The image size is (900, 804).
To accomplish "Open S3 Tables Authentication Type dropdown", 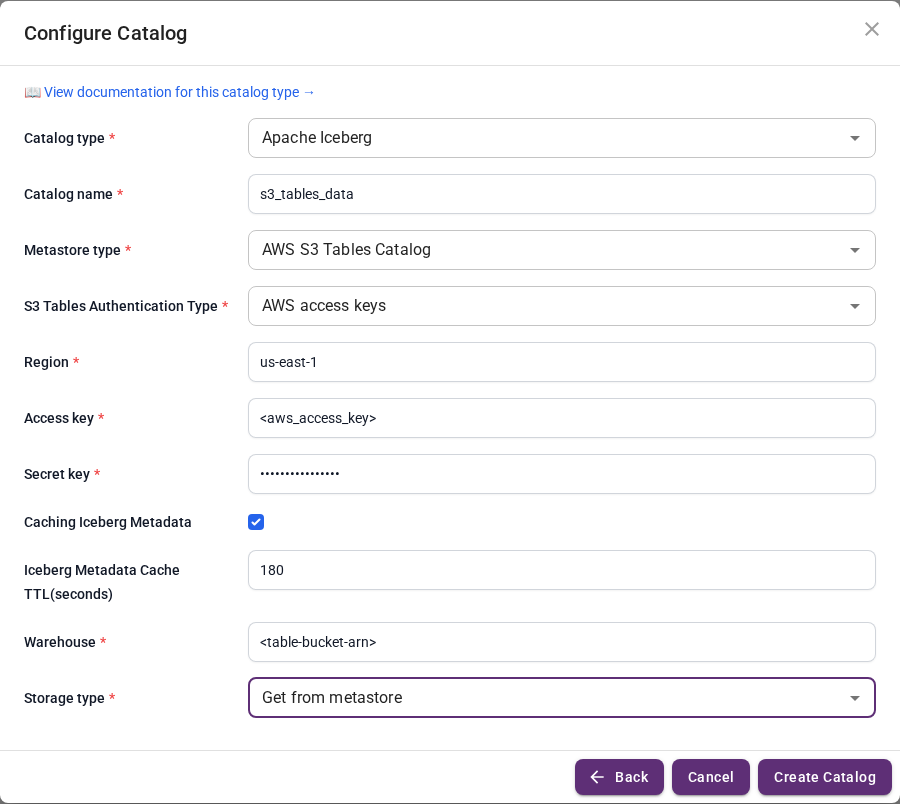I will pyautogui.click(x=561, y=306).
